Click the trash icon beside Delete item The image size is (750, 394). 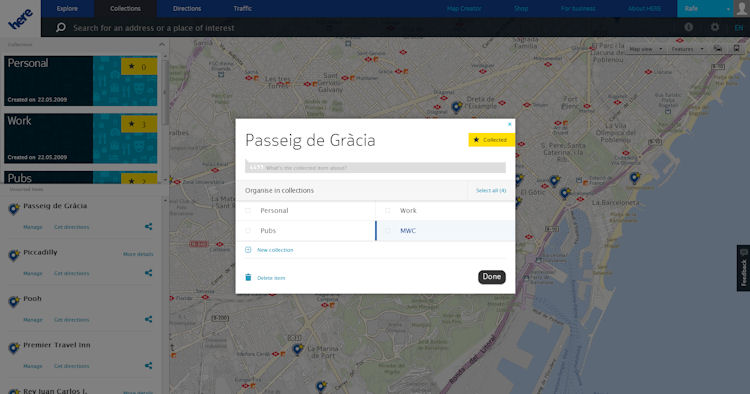[248, 277]
